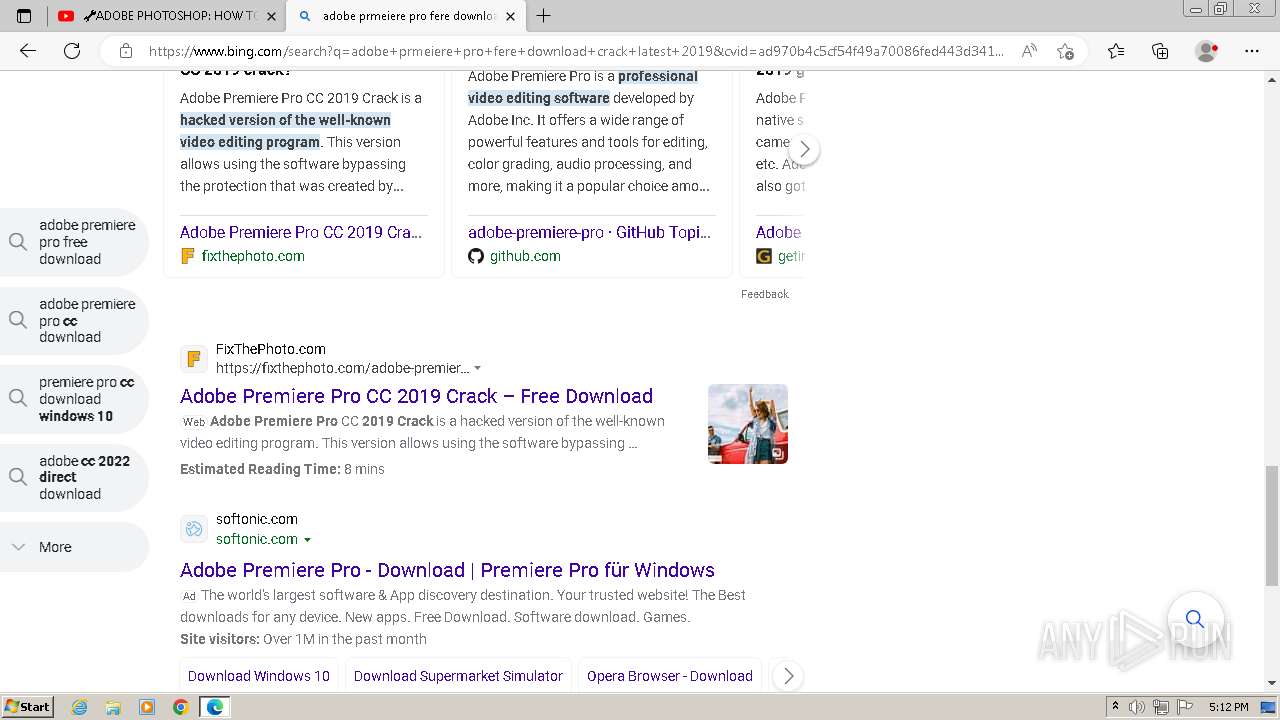The image size is (1280, 720).
Task: Open github.com card source
Action: tap(525, 256)
